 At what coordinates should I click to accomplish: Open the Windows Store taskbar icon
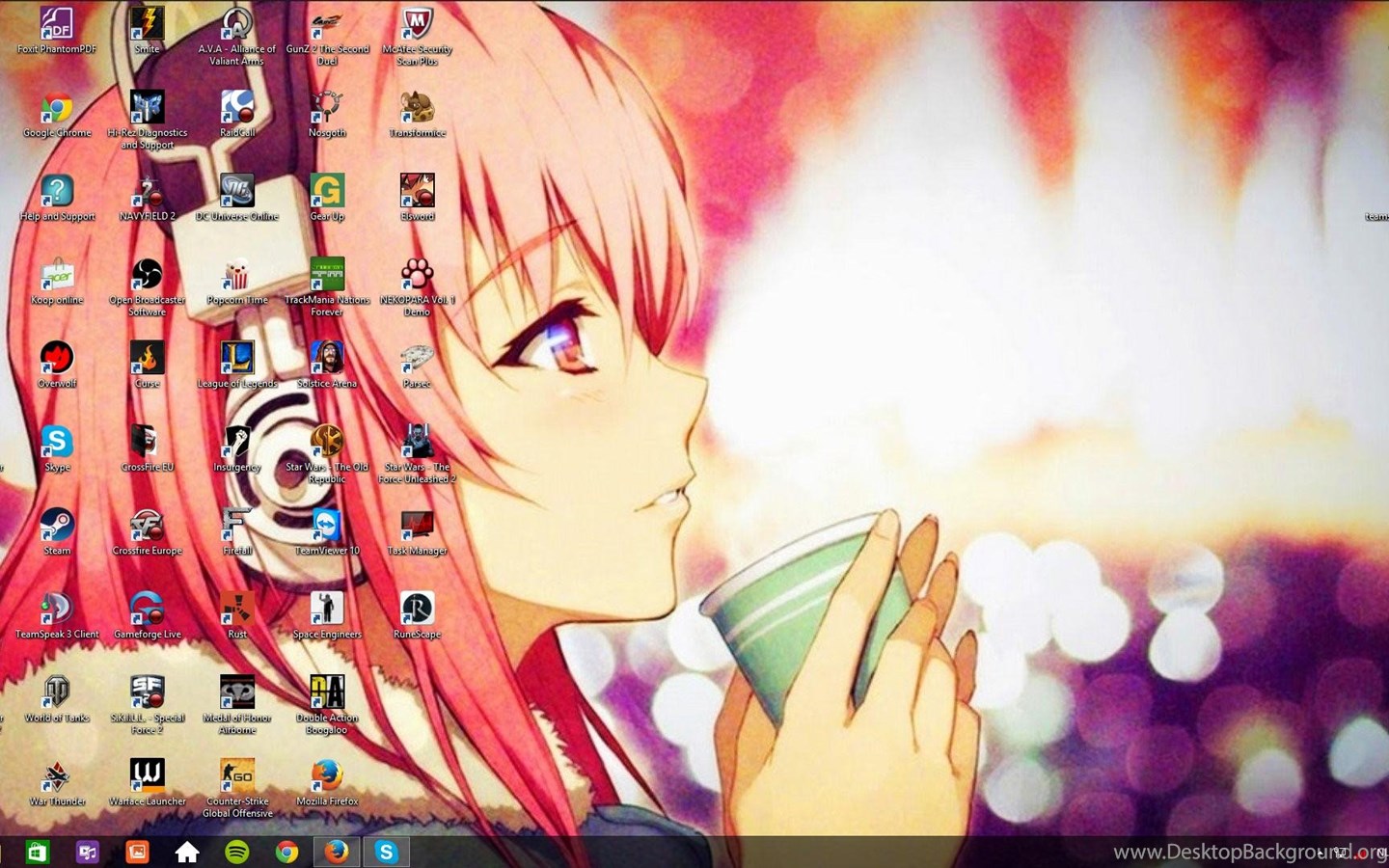[x=38, y=852]
